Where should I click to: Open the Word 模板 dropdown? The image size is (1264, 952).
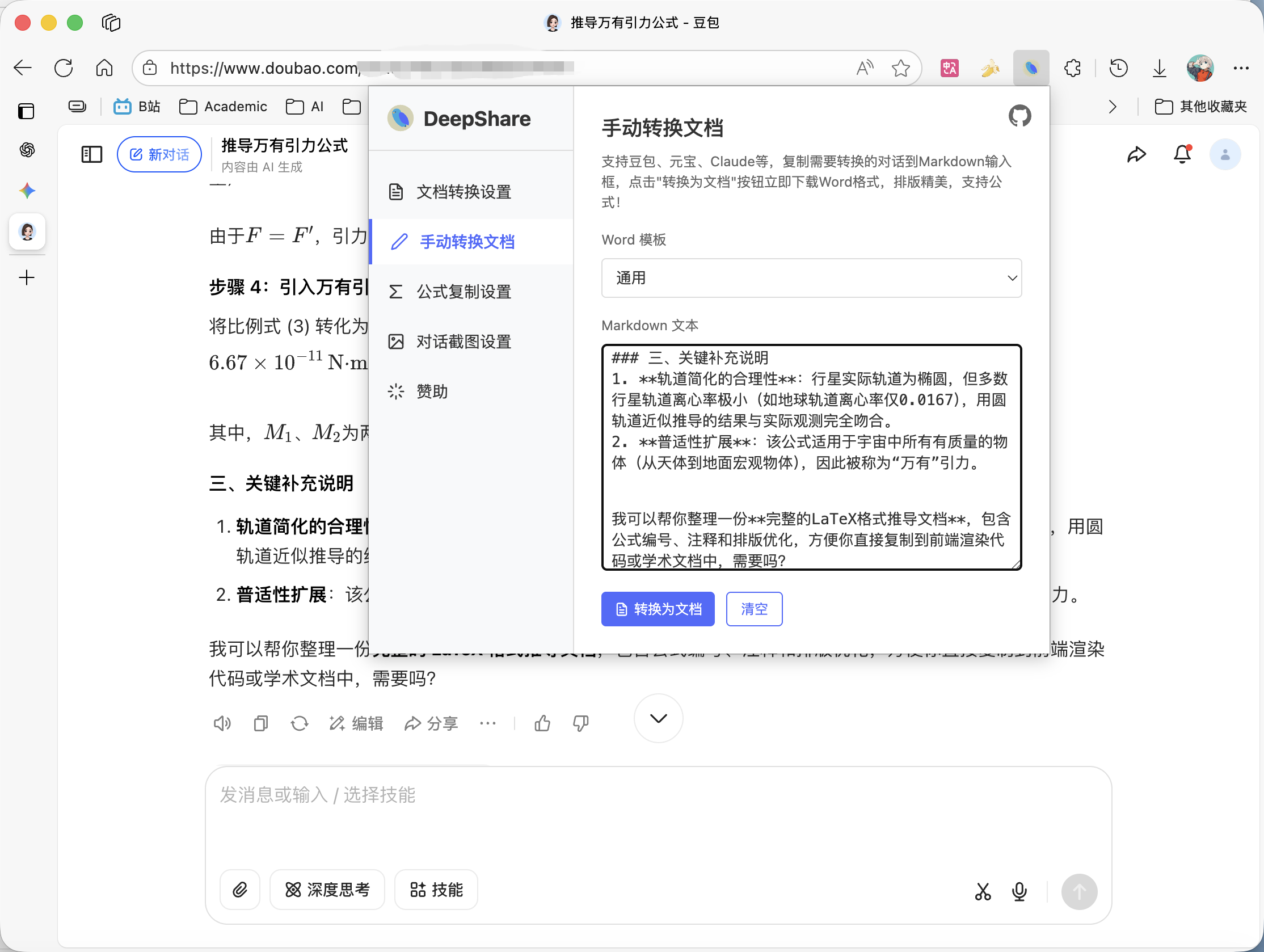click(811, 279)
